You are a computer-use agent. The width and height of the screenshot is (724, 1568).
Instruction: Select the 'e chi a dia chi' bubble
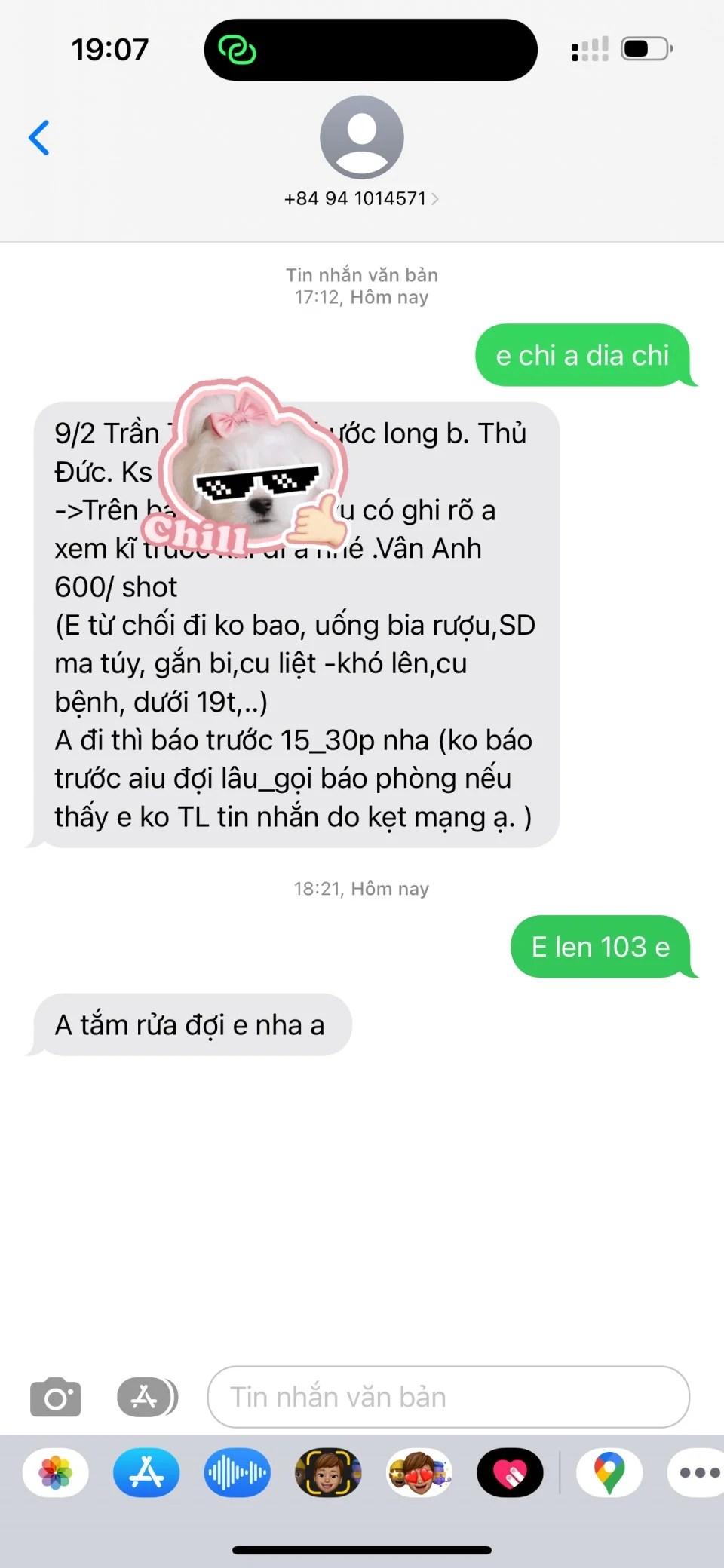pyautogui.click(x=583, y=355)
